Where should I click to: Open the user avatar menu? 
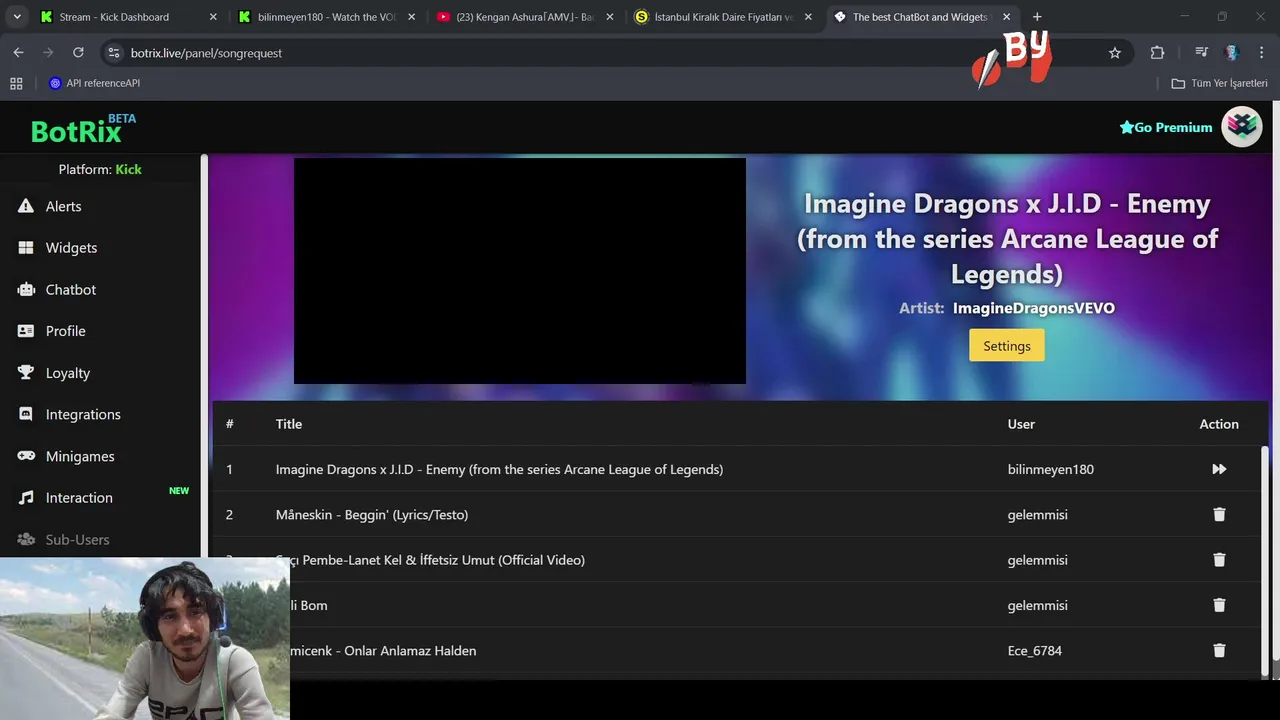pos(1242,126)
